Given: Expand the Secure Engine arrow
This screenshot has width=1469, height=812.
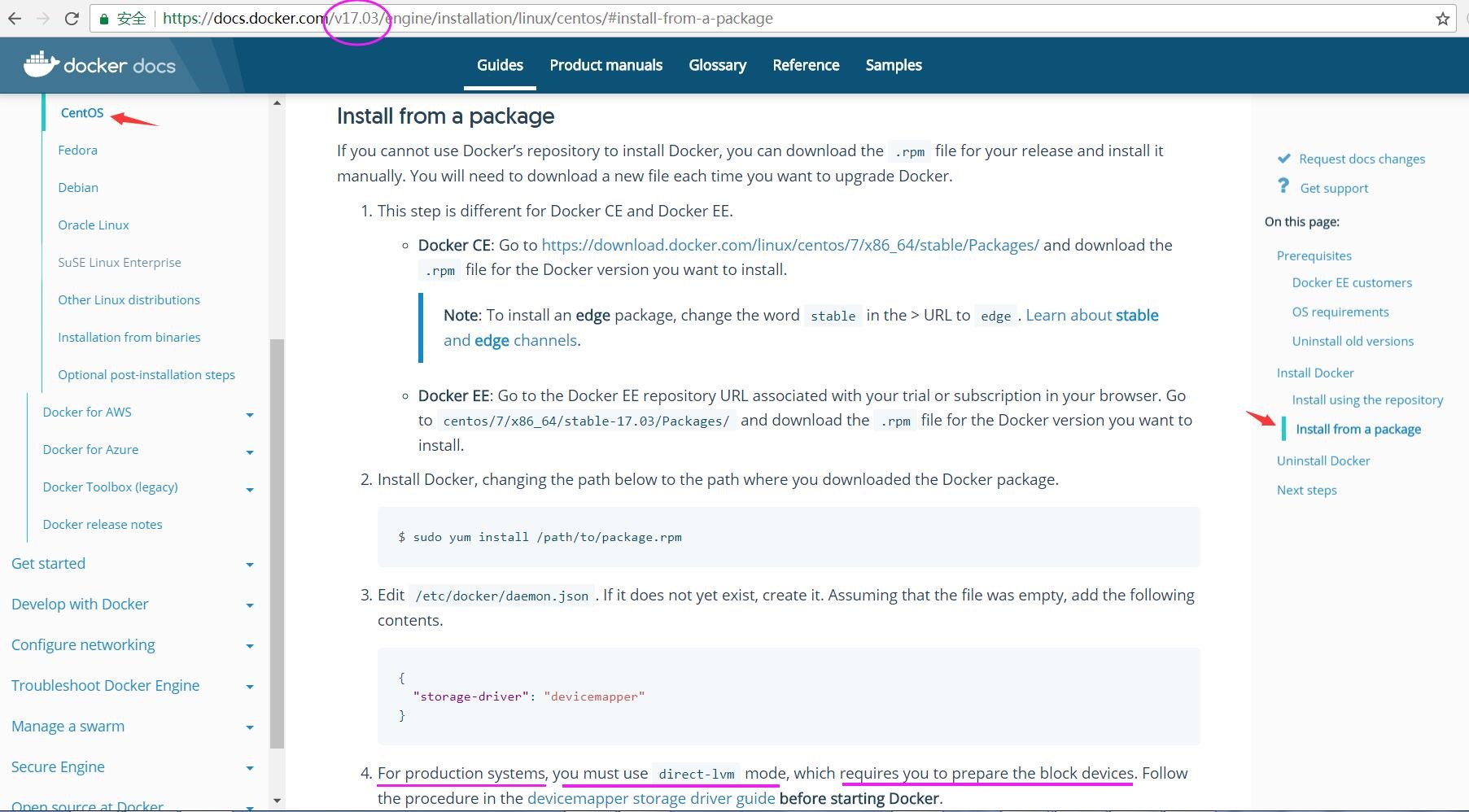Looking at the screenshot, I should pyautogui.click(x=250, y=768).
